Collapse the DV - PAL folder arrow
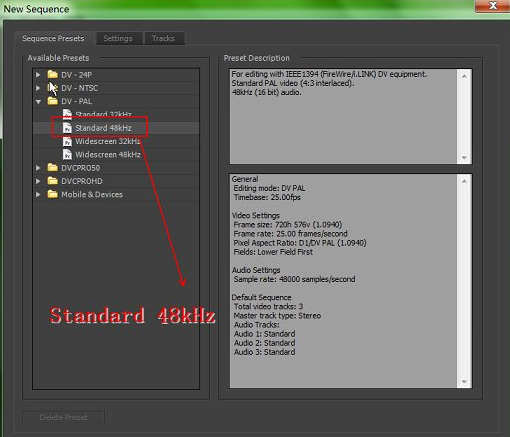The image size is (510, 437). tap(38, 101)
